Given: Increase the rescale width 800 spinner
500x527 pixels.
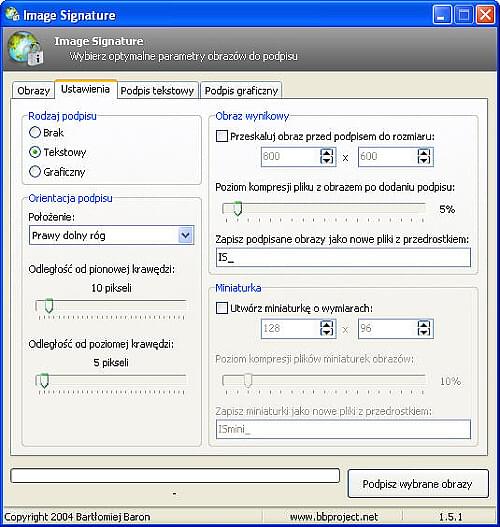Looking at the screenshot, I should coord(327,153).
